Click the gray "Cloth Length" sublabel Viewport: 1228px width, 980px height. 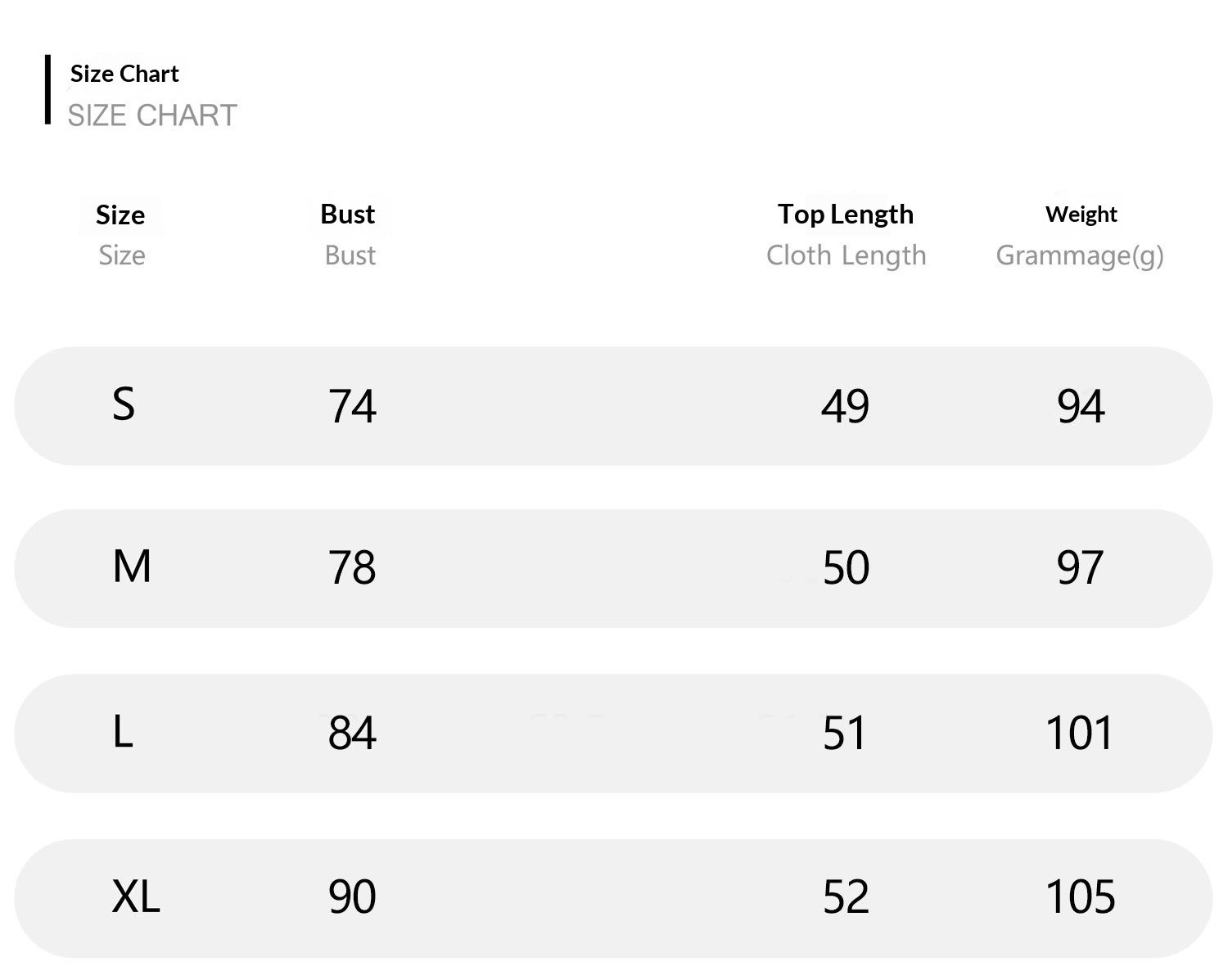[846, 255]
